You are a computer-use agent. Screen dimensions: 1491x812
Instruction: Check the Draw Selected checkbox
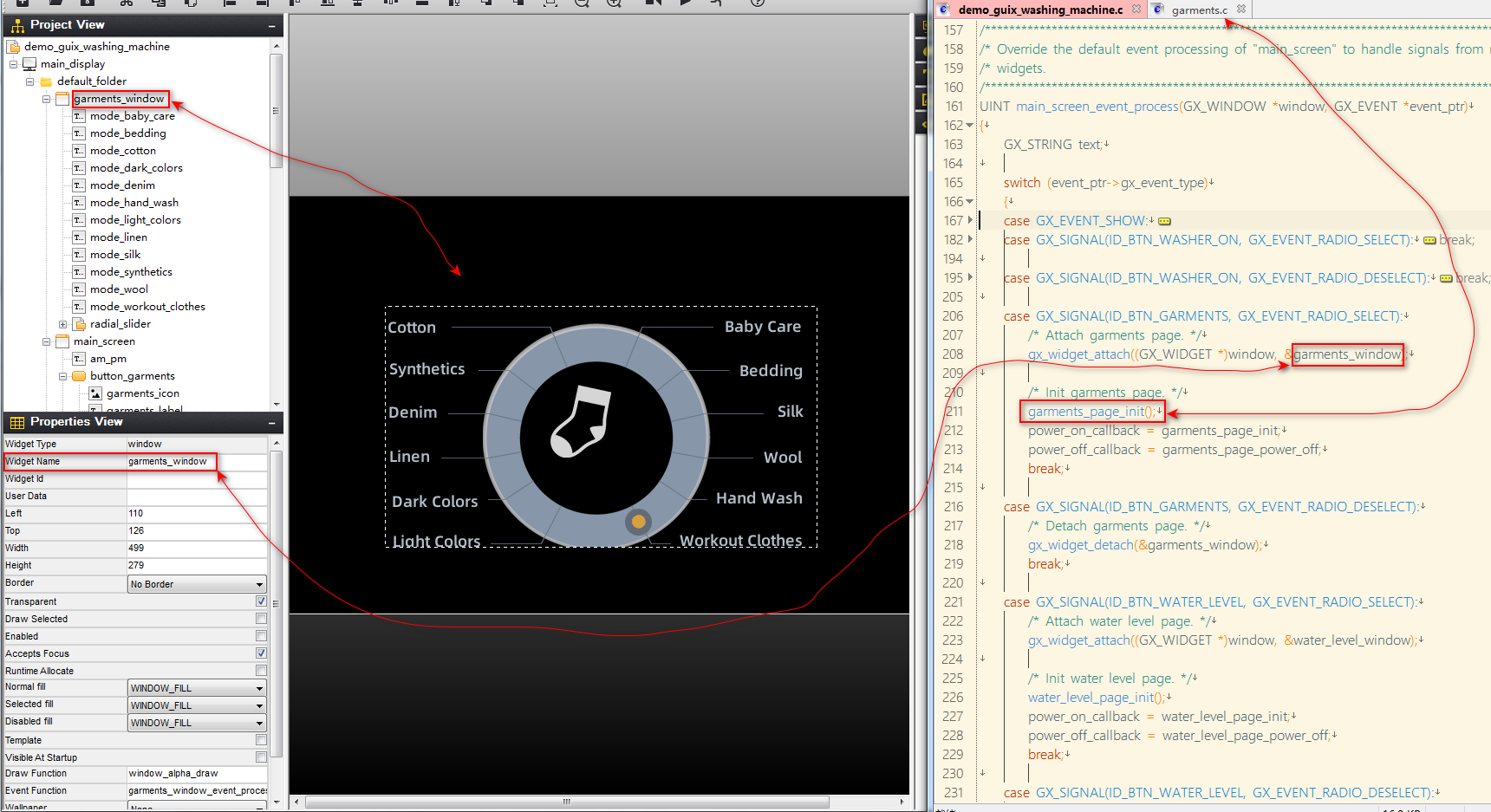261,619
